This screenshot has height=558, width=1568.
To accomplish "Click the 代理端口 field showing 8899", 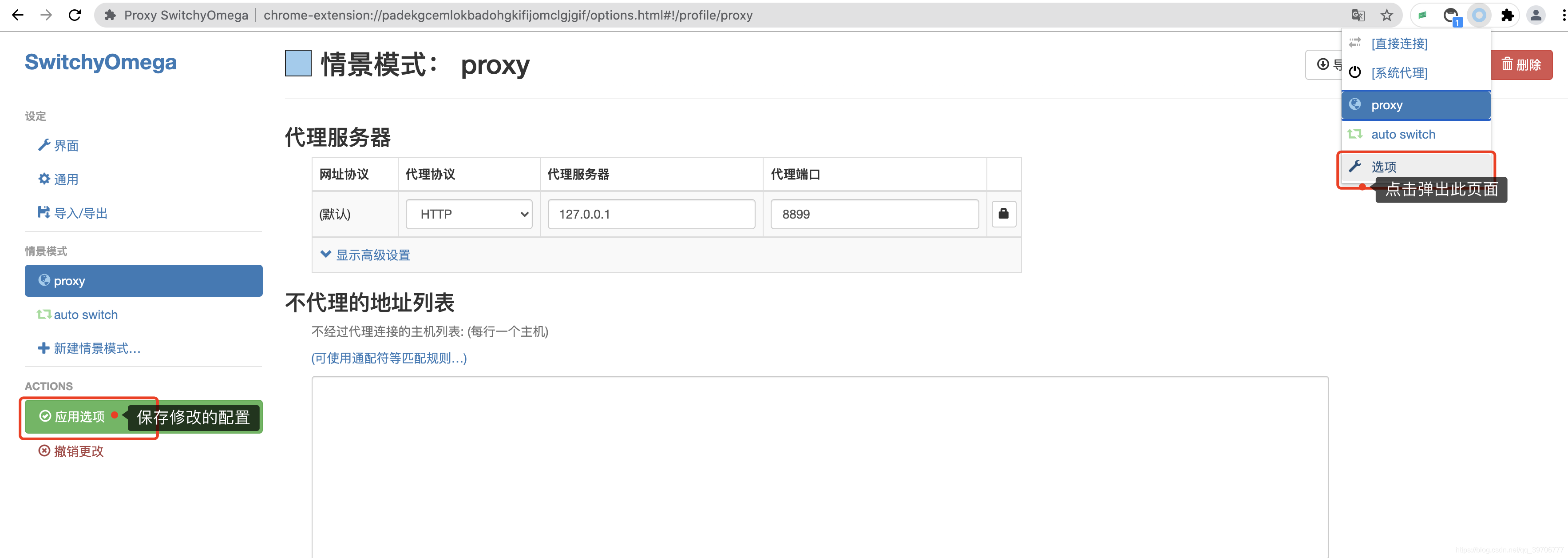I will point(875,215).
